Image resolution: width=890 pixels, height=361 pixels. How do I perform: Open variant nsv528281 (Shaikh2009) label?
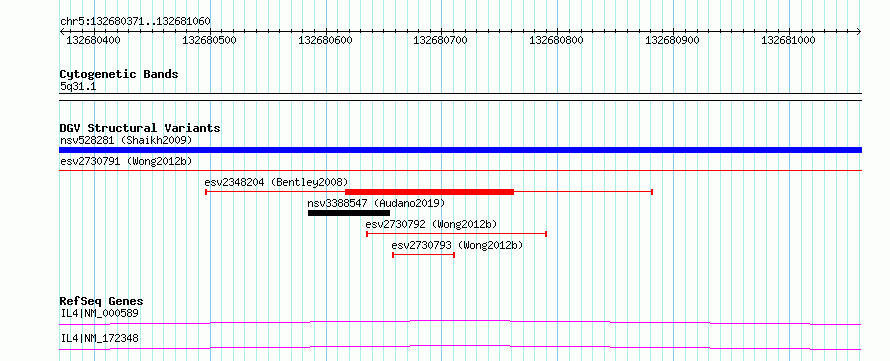[x=126, y=140]
